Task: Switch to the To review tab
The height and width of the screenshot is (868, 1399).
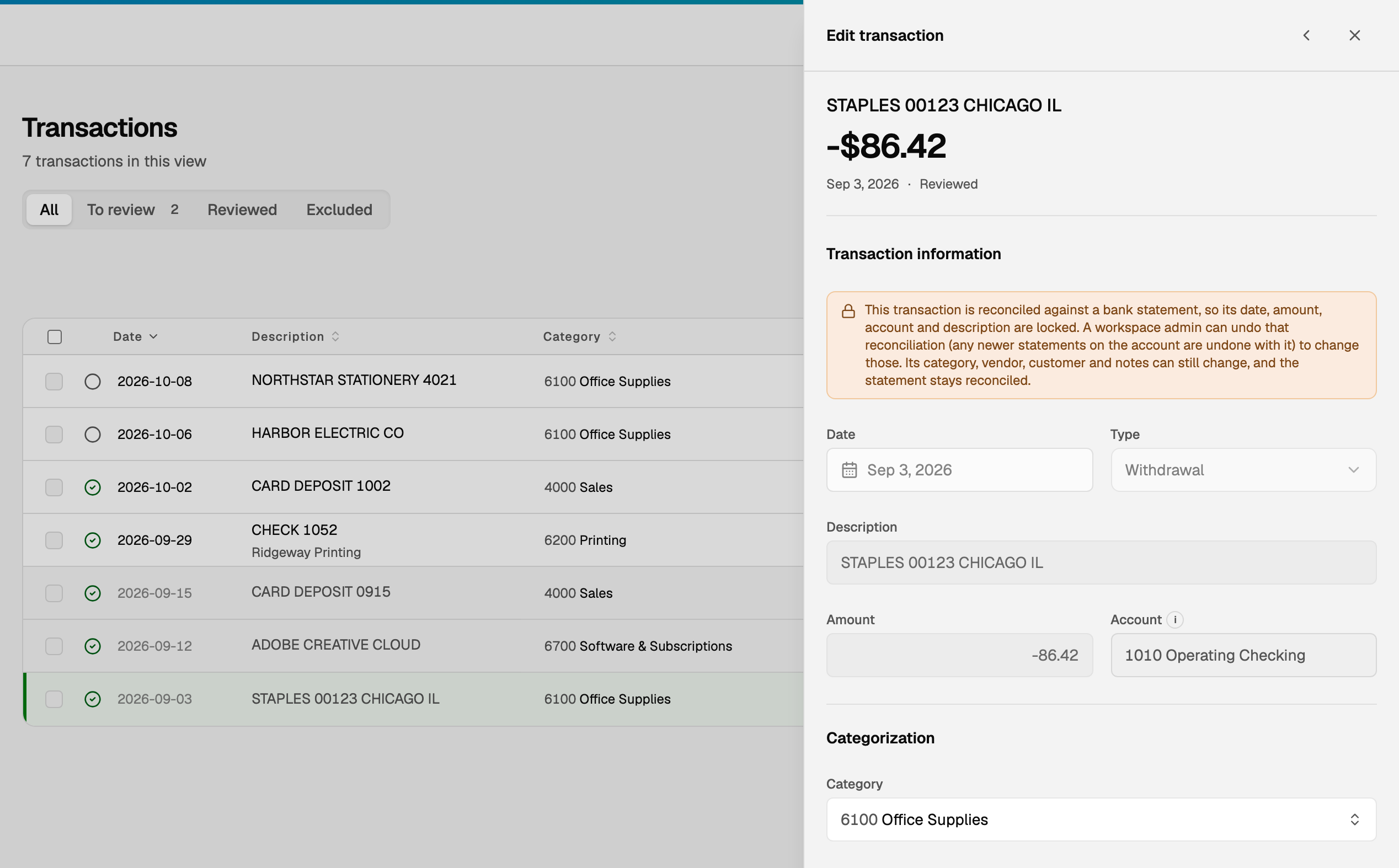Action: pos(132,210)
